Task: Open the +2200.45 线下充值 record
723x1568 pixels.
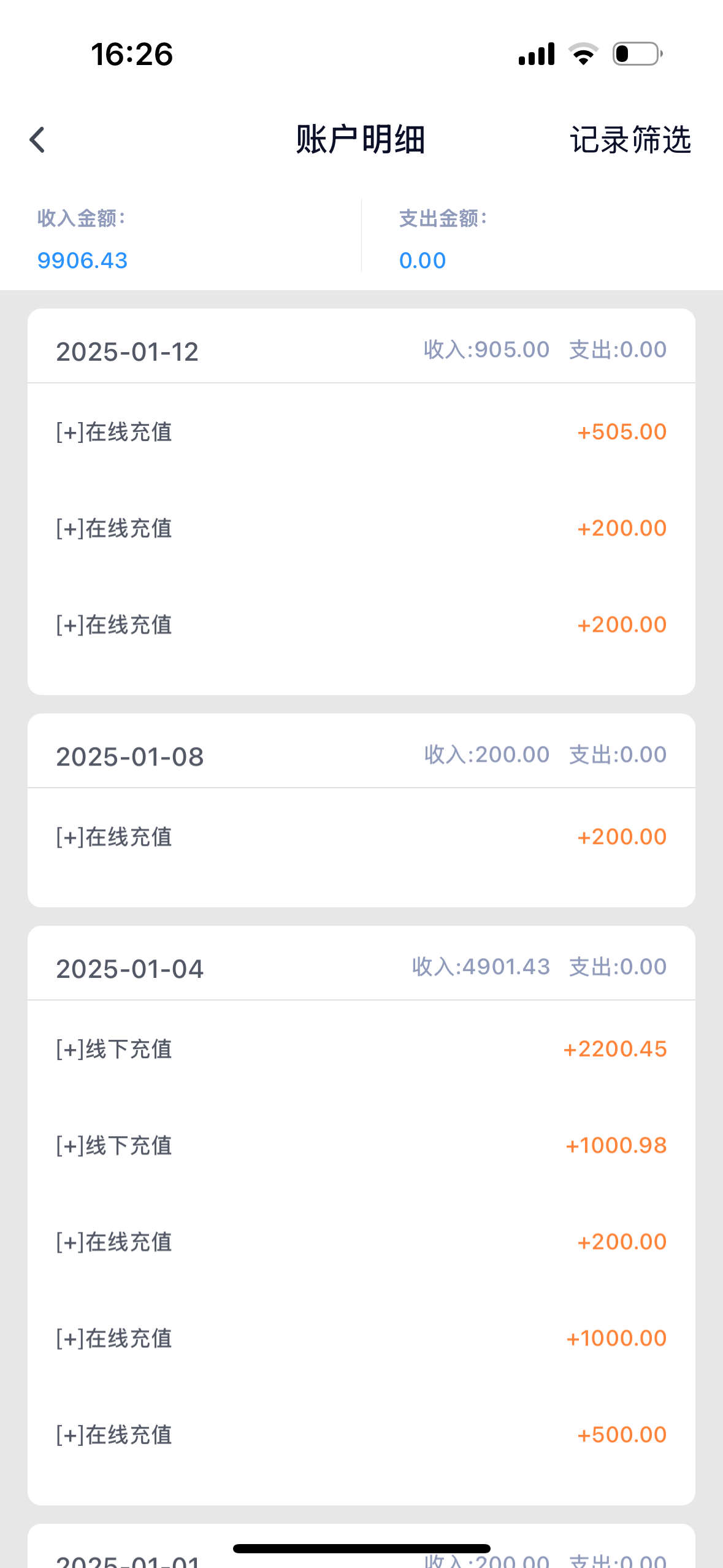Action: click(361, 1049)
